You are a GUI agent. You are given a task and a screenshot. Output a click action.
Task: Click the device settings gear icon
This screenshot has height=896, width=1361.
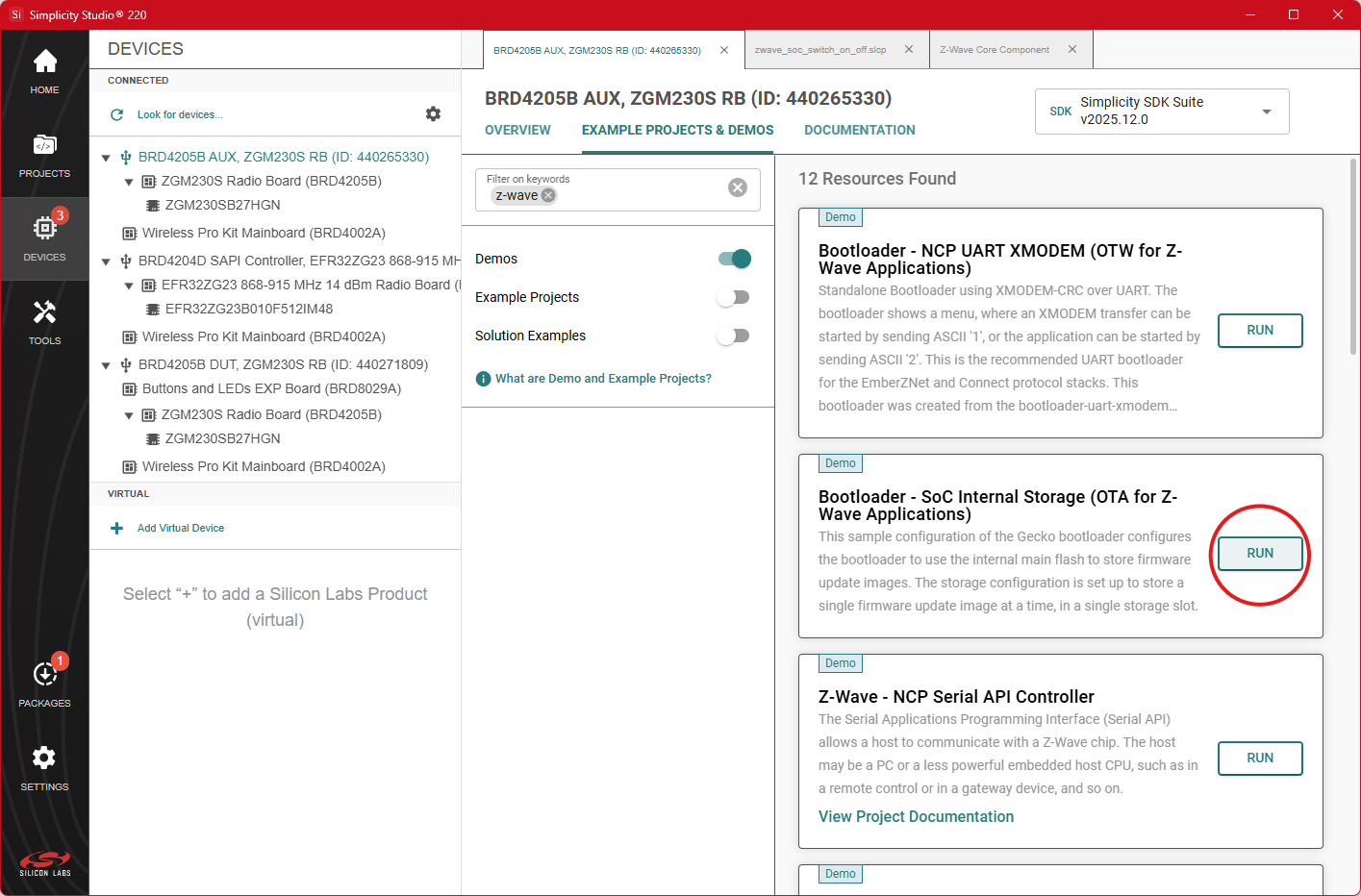point(433,114)
